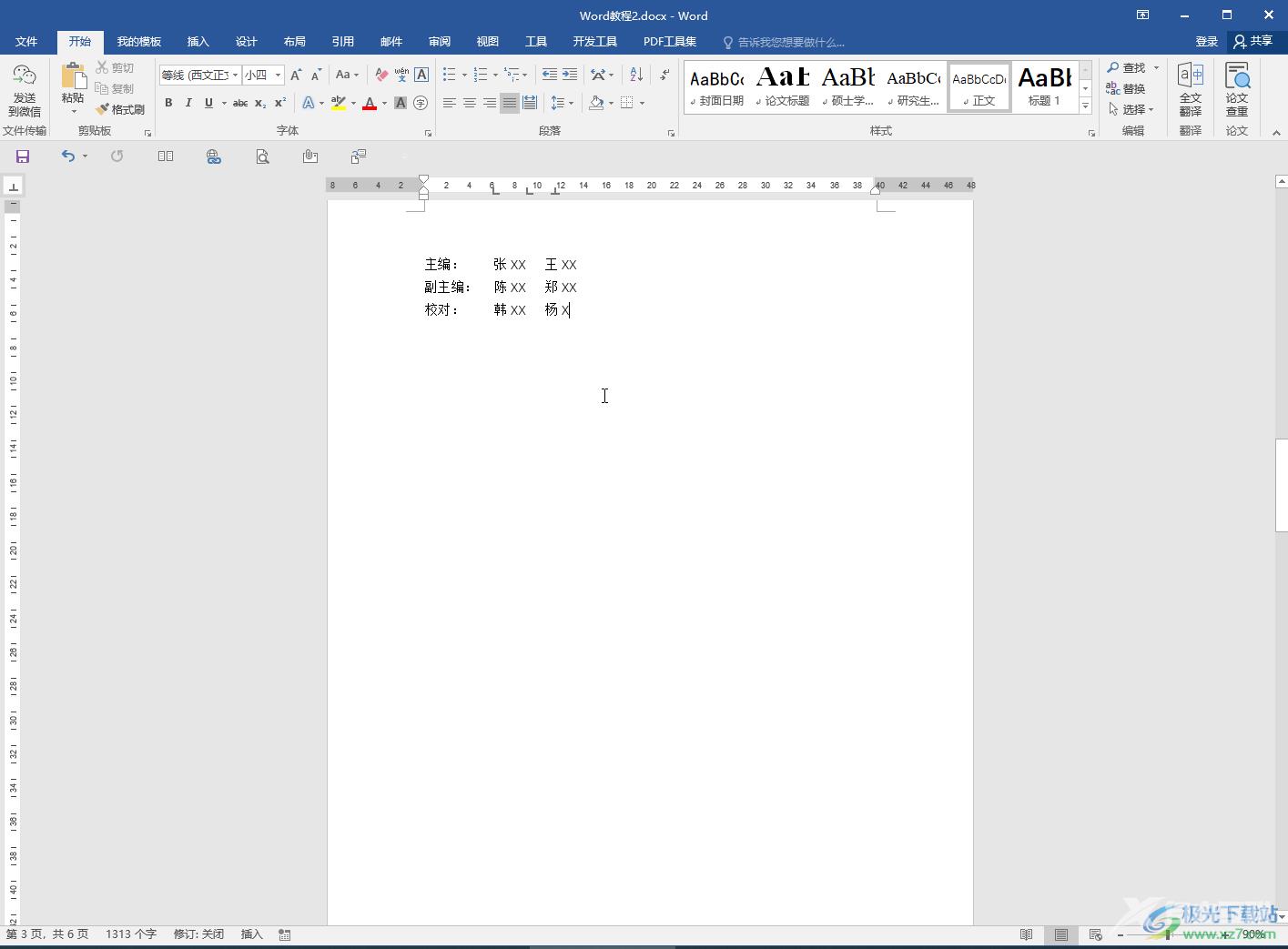This screenshot has height=949, width=1288.
Task: Shrink font size with the smaller A icon
Action: tap(316, 75)
